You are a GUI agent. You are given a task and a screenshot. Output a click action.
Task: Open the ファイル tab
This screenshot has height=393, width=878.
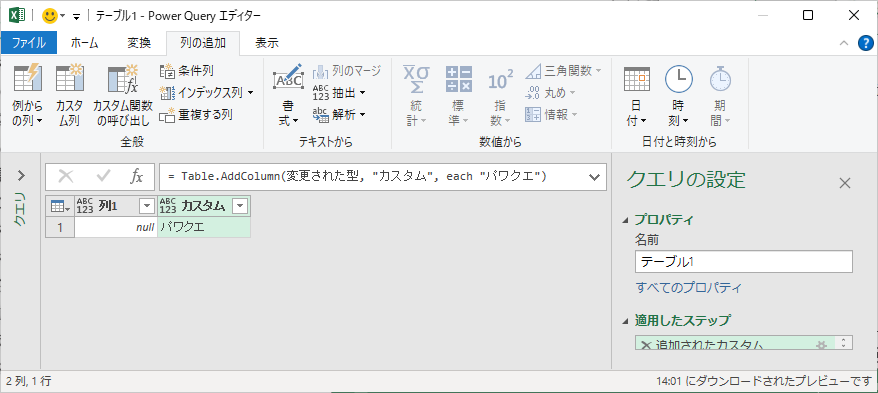coord(28,43)
